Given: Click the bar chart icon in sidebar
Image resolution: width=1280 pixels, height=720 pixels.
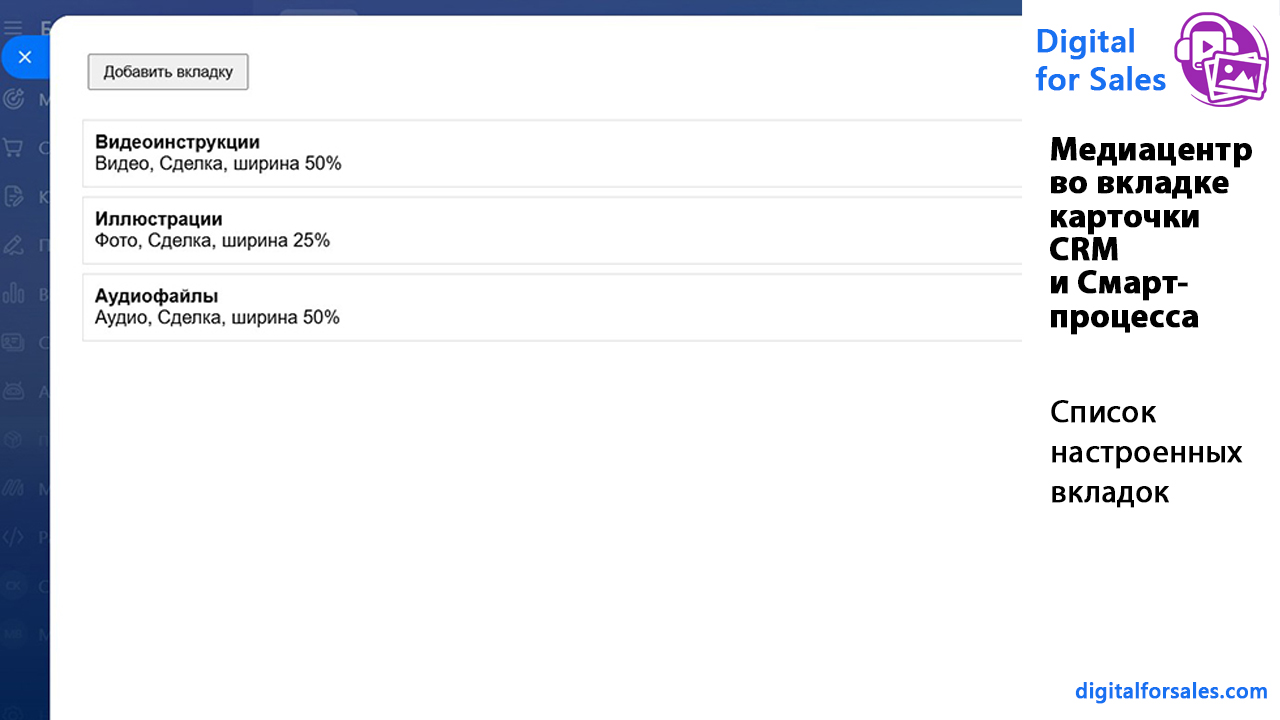Looking at the screenshot, I should [x=14, y=293].
